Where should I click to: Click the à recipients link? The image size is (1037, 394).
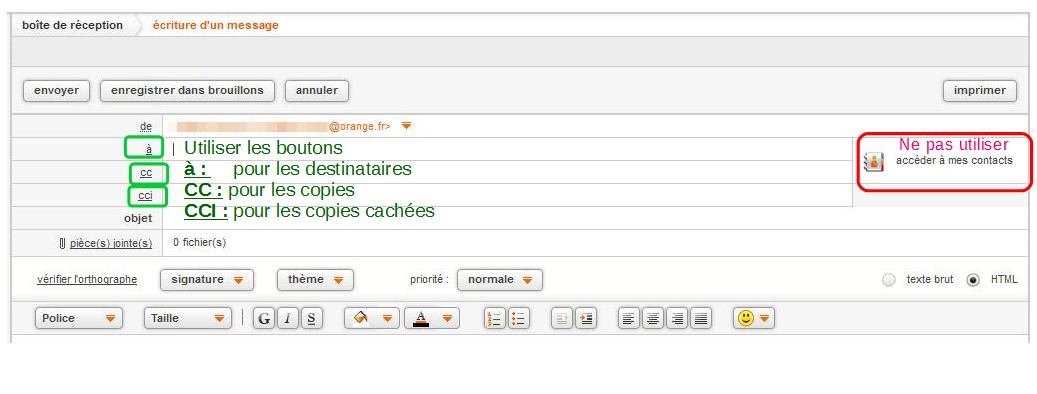pos(149,149)
